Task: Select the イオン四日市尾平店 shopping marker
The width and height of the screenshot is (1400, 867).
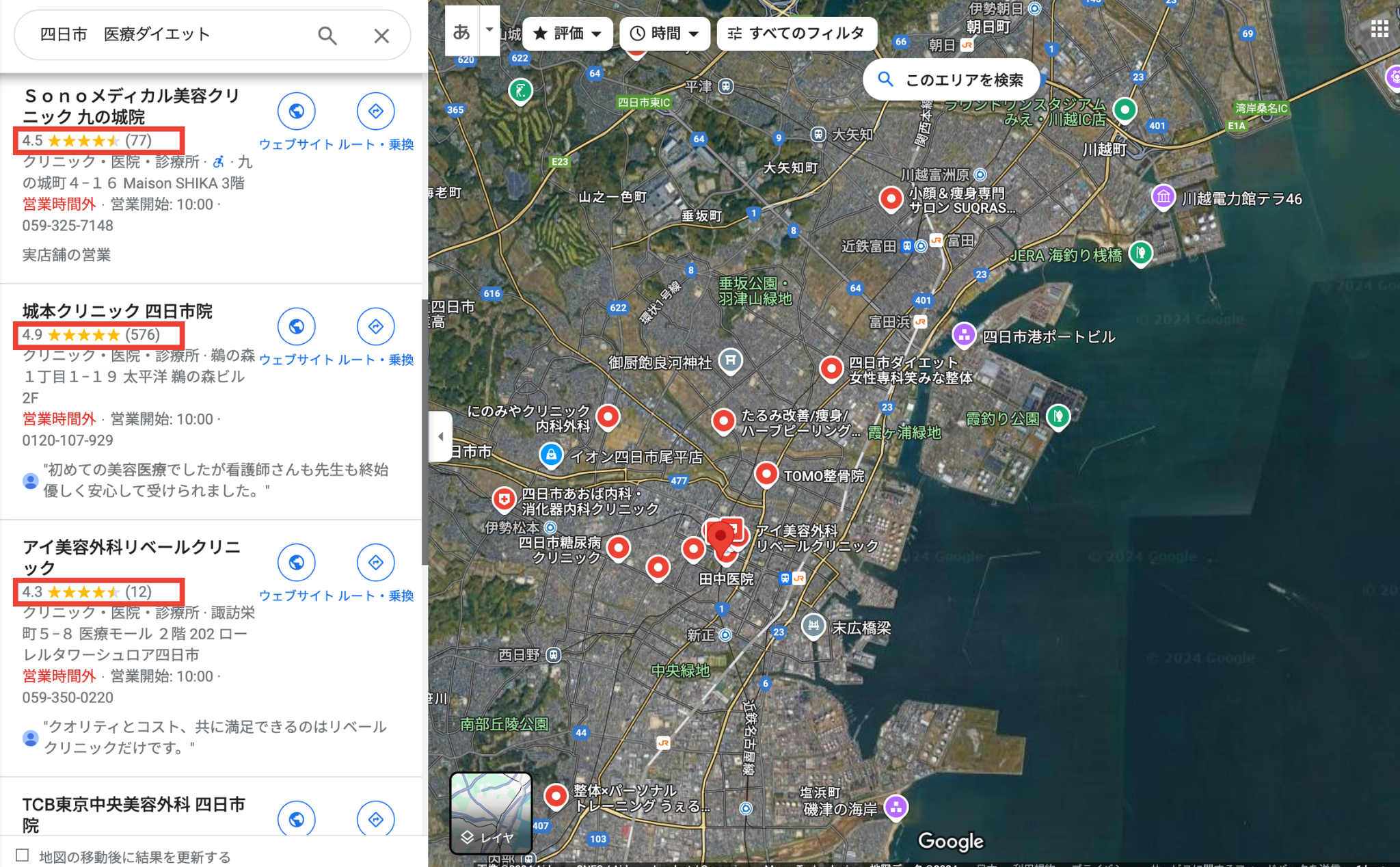Action: [x=551, y=455]
